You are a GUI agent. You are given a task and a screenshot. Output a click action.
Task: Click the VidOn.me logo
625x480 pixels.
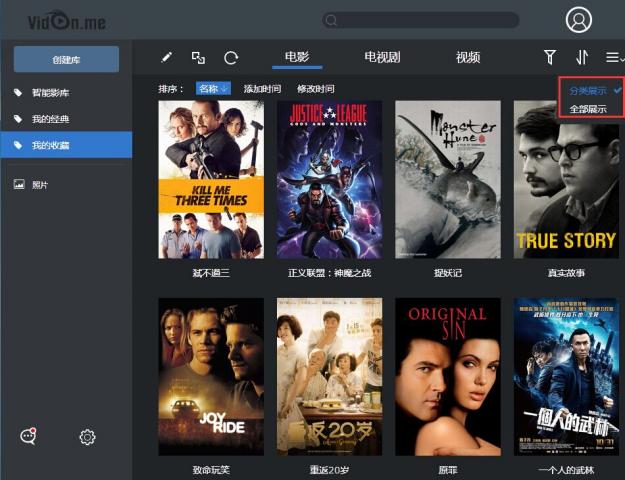(x=67, y=21)
